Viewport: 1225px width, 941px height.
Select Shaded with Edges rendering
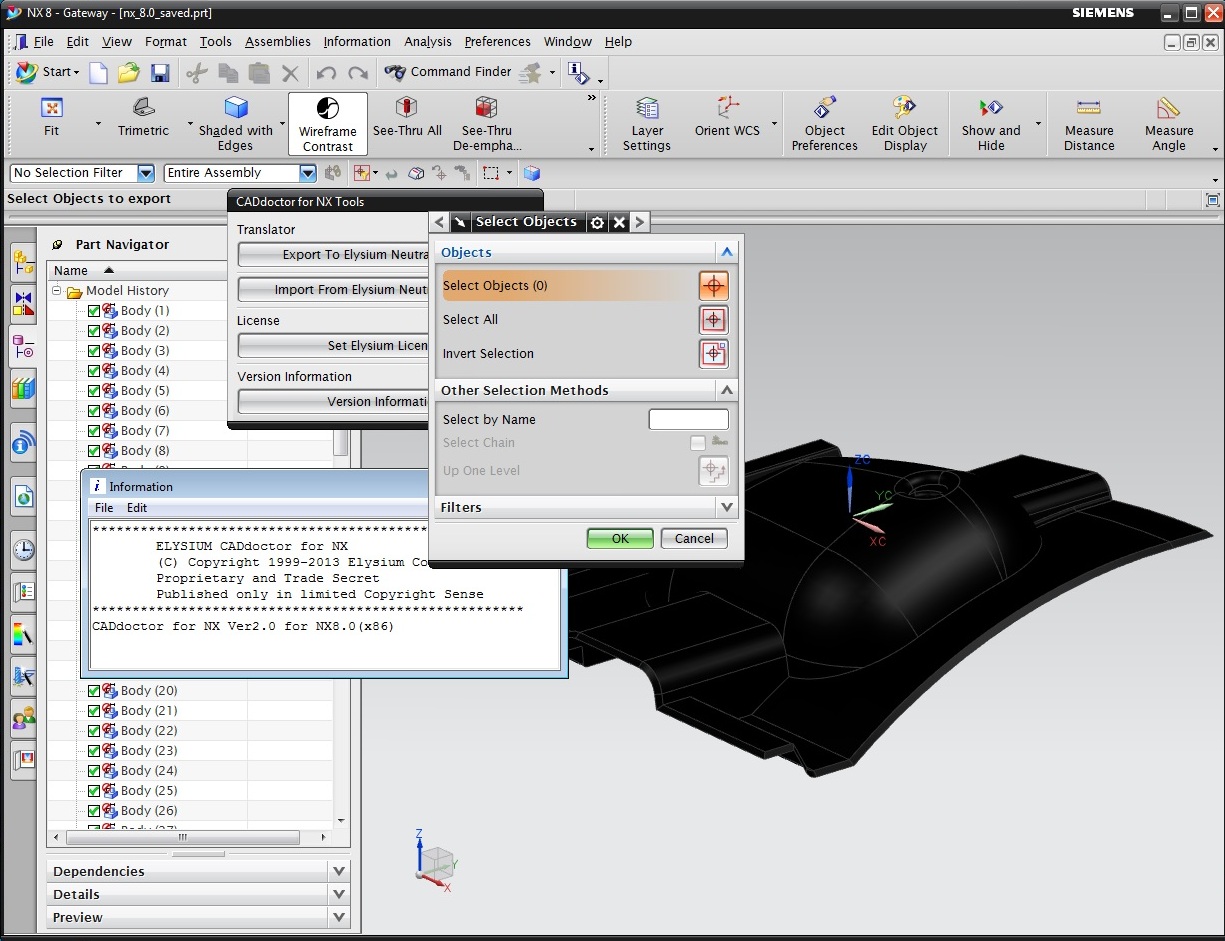[x=235, y=124]
